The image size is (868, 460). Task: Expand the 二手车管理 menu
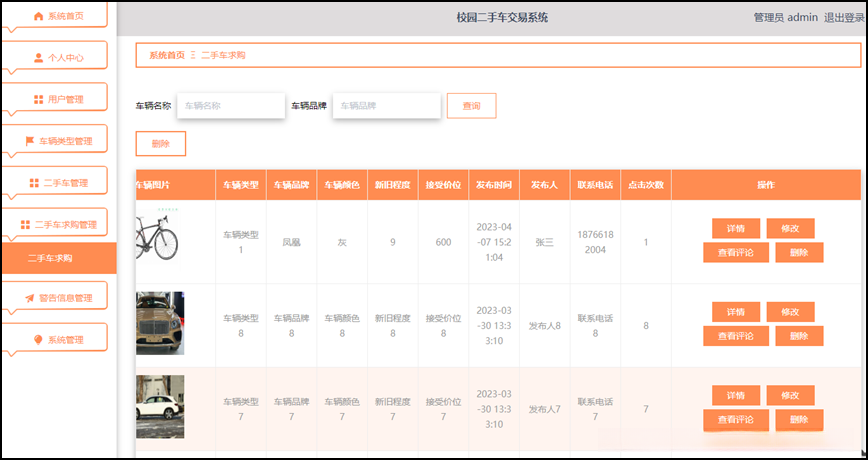[x=54, y=182]
